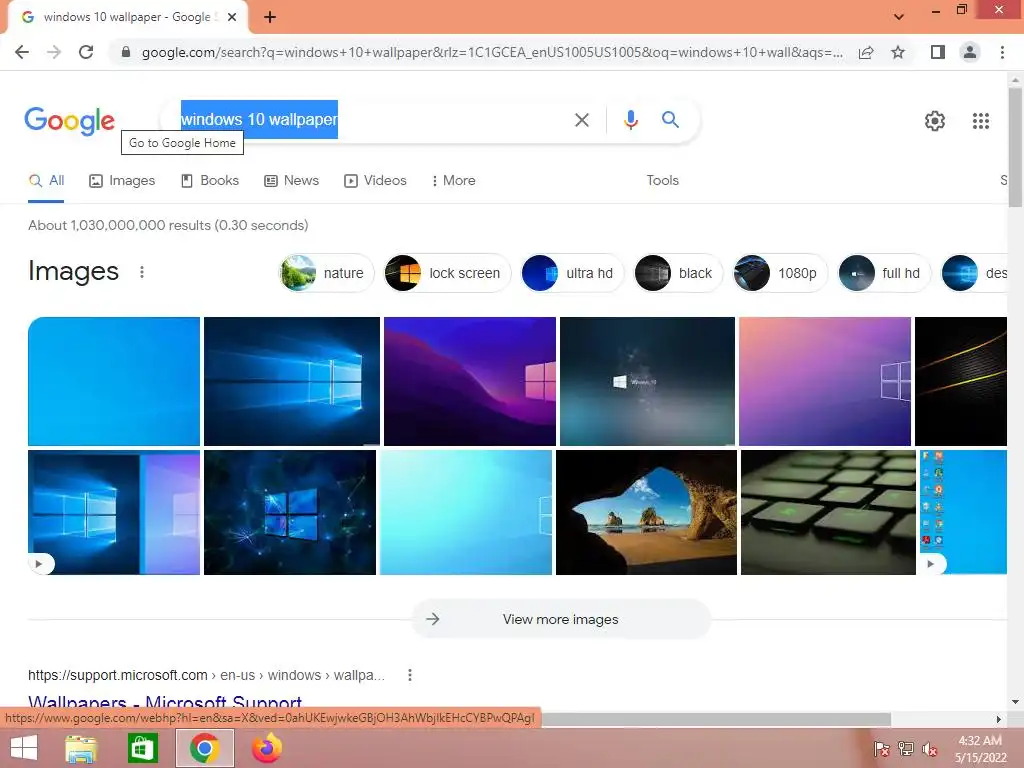Reload the current page
Viewport: 1024px width, 768px height.
pos(86,52)
